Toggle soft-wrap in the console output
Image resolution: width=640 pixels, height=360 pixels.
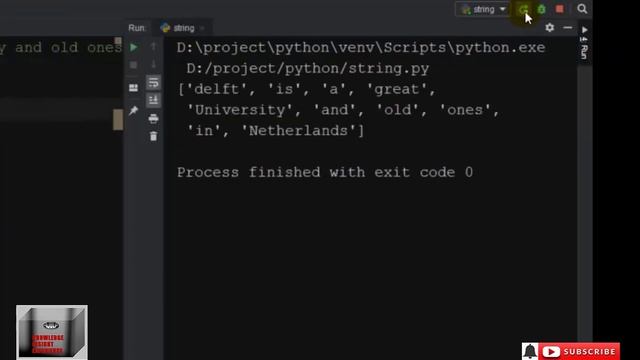tap(153, 83)
